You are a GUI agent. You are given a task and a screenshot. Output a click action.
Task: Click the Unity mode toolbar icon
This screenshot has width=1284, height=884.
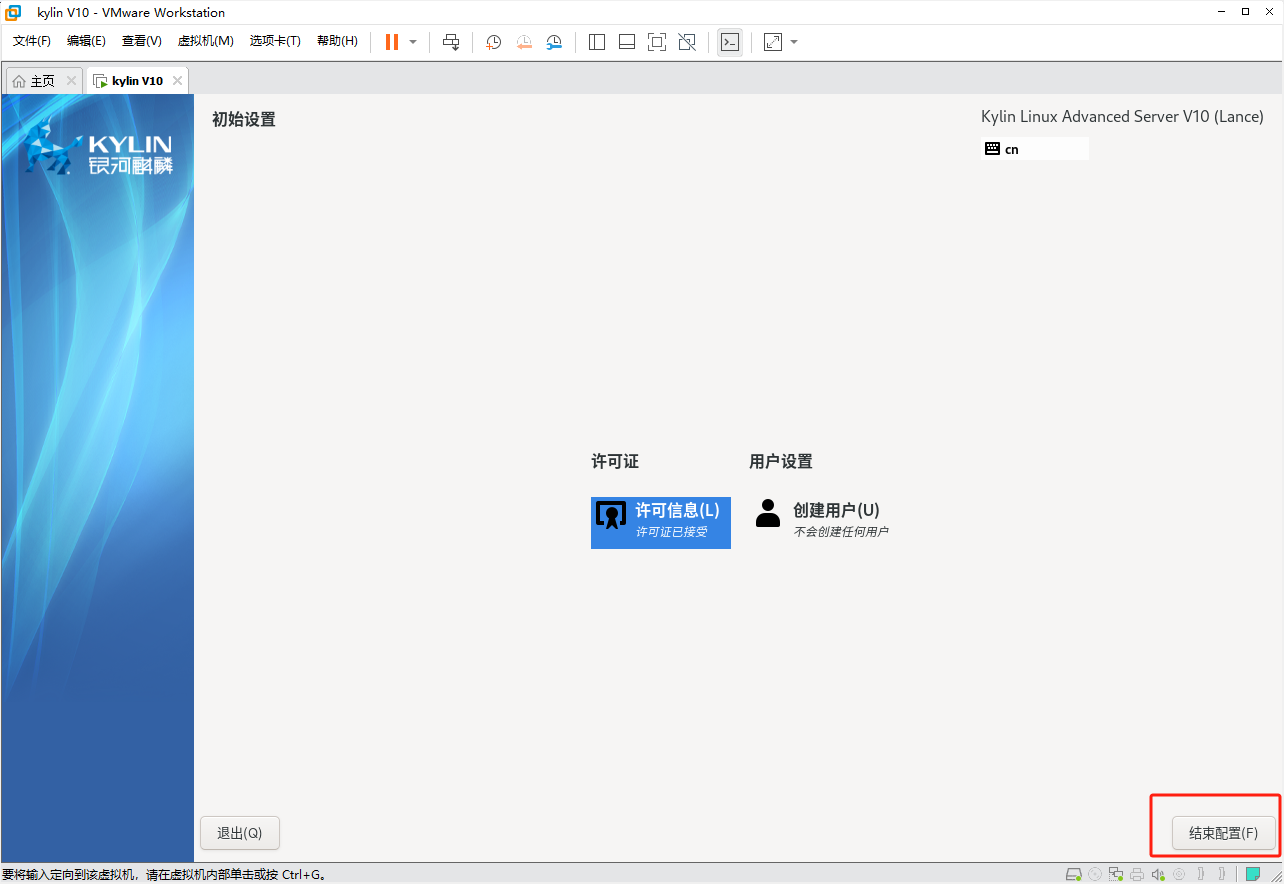[x=687, y=42]
